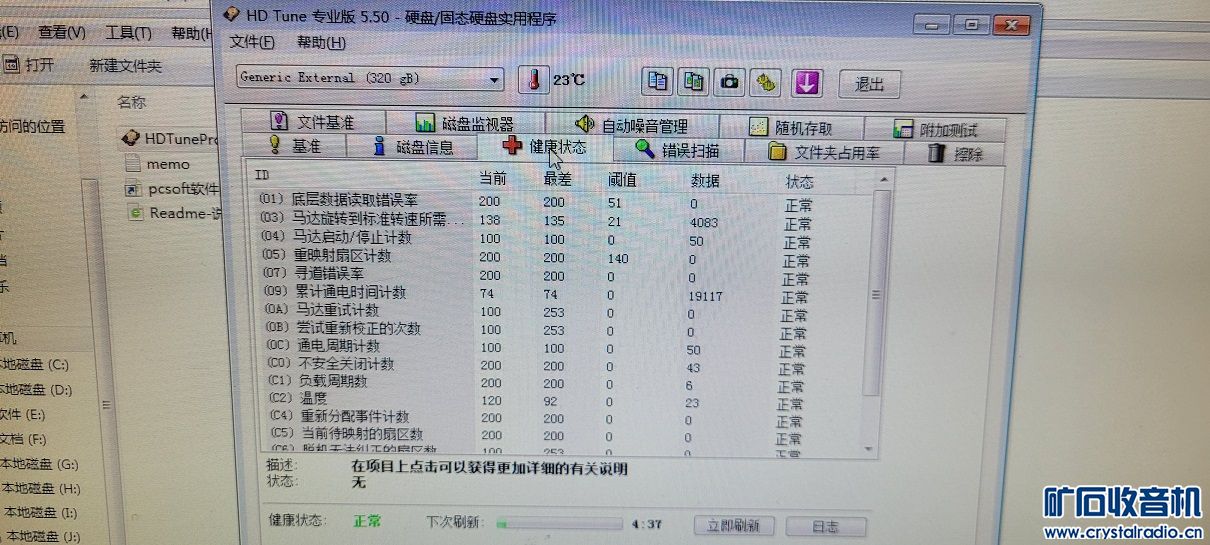This screenshot has width=1210, height=545.
Task: Switch to the 擦除 tab
Action: (x=955, y=153)
